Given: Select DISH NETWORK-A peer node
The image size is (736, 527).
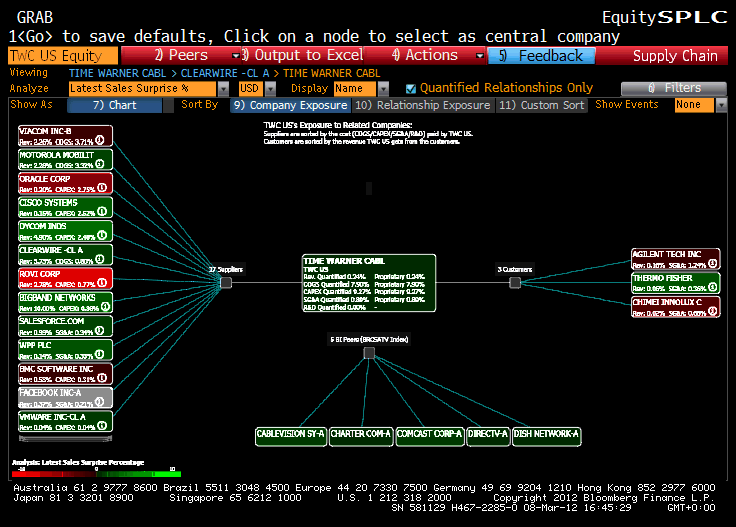Looking at the screenshot, I should [546, 436].
